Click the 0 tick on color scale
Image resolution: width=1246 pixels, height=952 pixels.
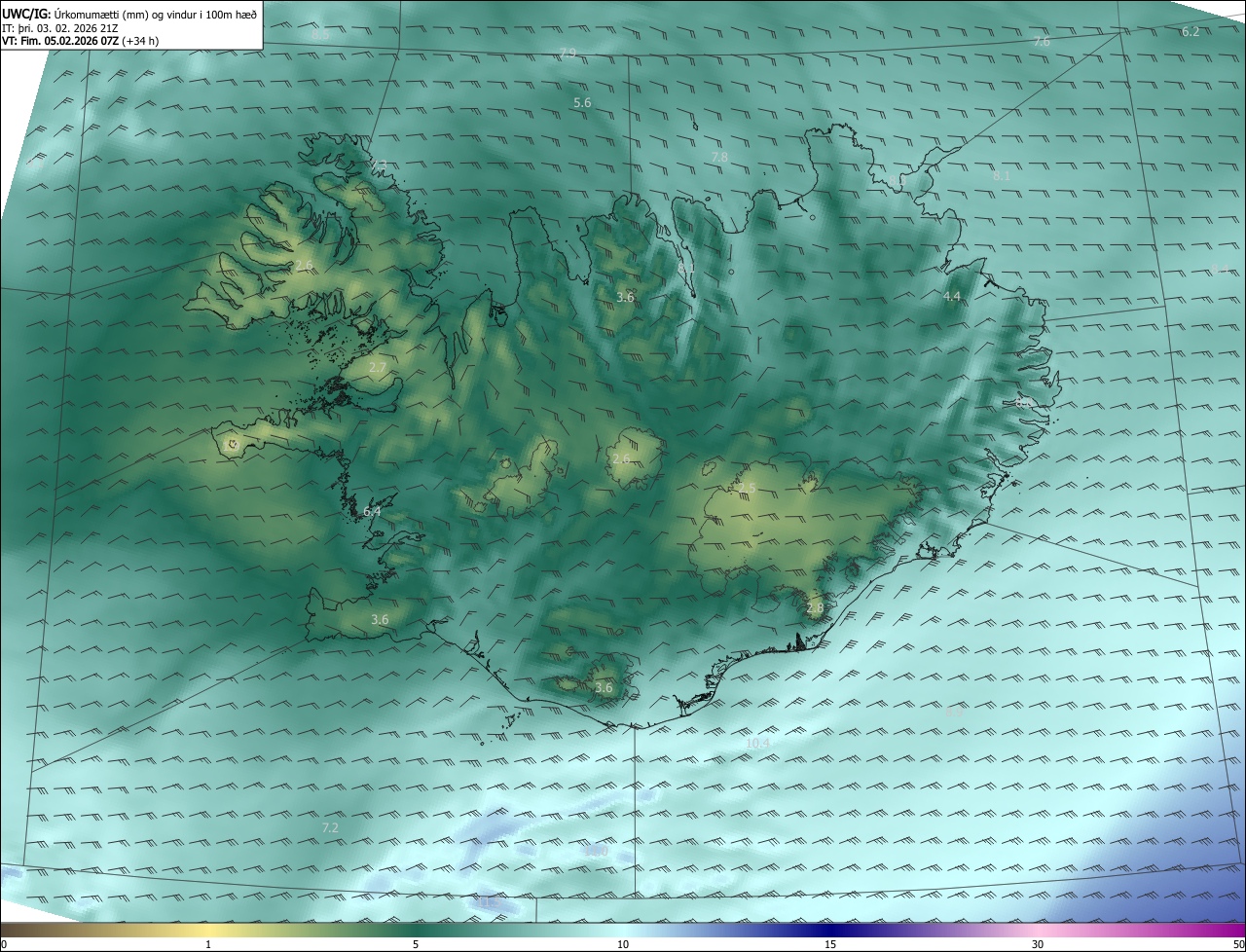pos(4,944)
